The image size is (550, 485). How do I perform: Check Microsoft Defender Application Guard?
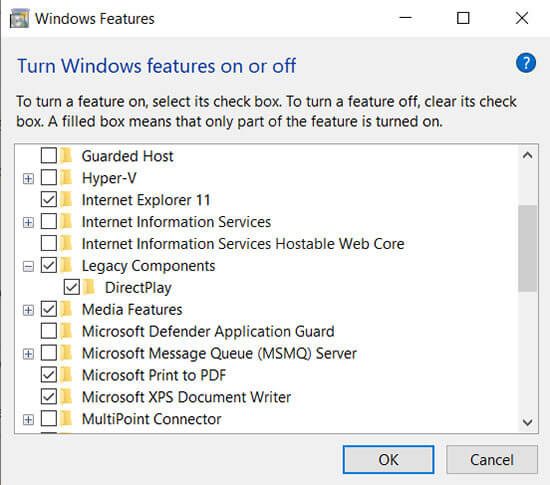49,331
